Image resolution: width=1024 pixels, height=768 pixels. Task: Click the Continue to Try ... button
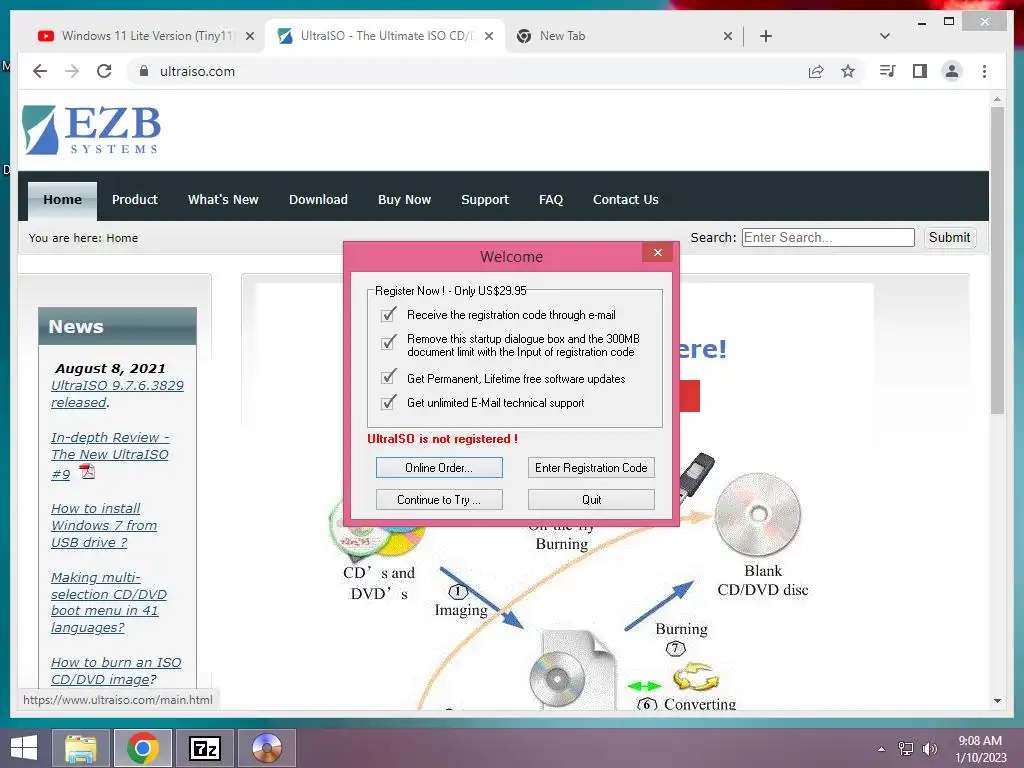pos(439,500)
